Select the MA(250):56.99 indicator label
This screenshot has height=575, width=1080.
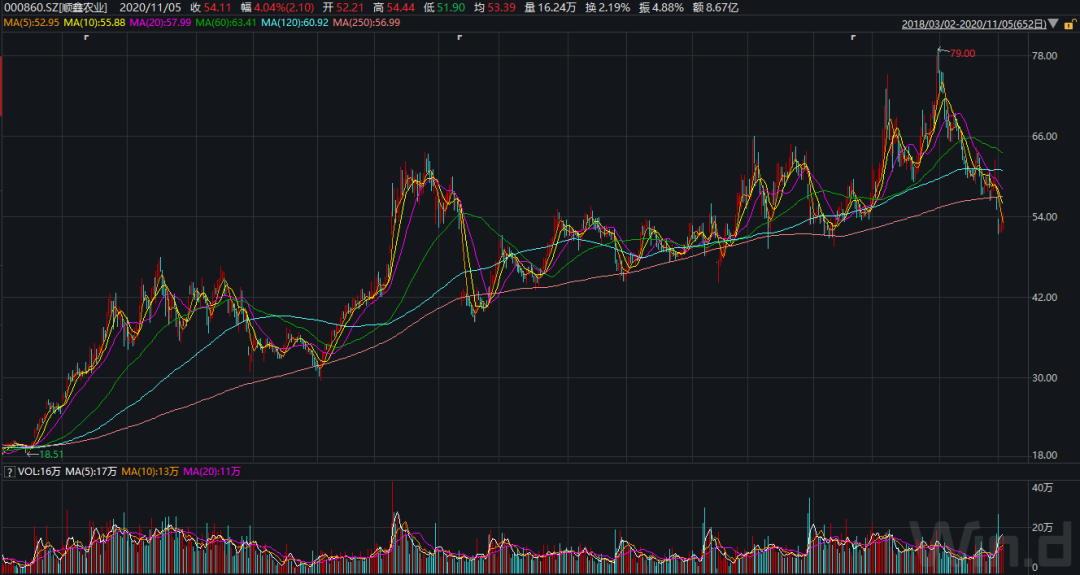point(365,22)
